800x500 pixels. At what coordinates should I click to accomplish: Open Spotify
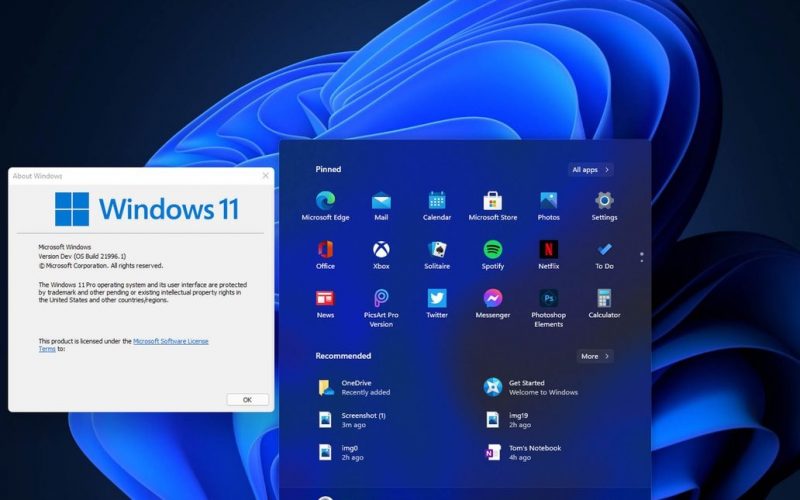click(x=492, y=255)
